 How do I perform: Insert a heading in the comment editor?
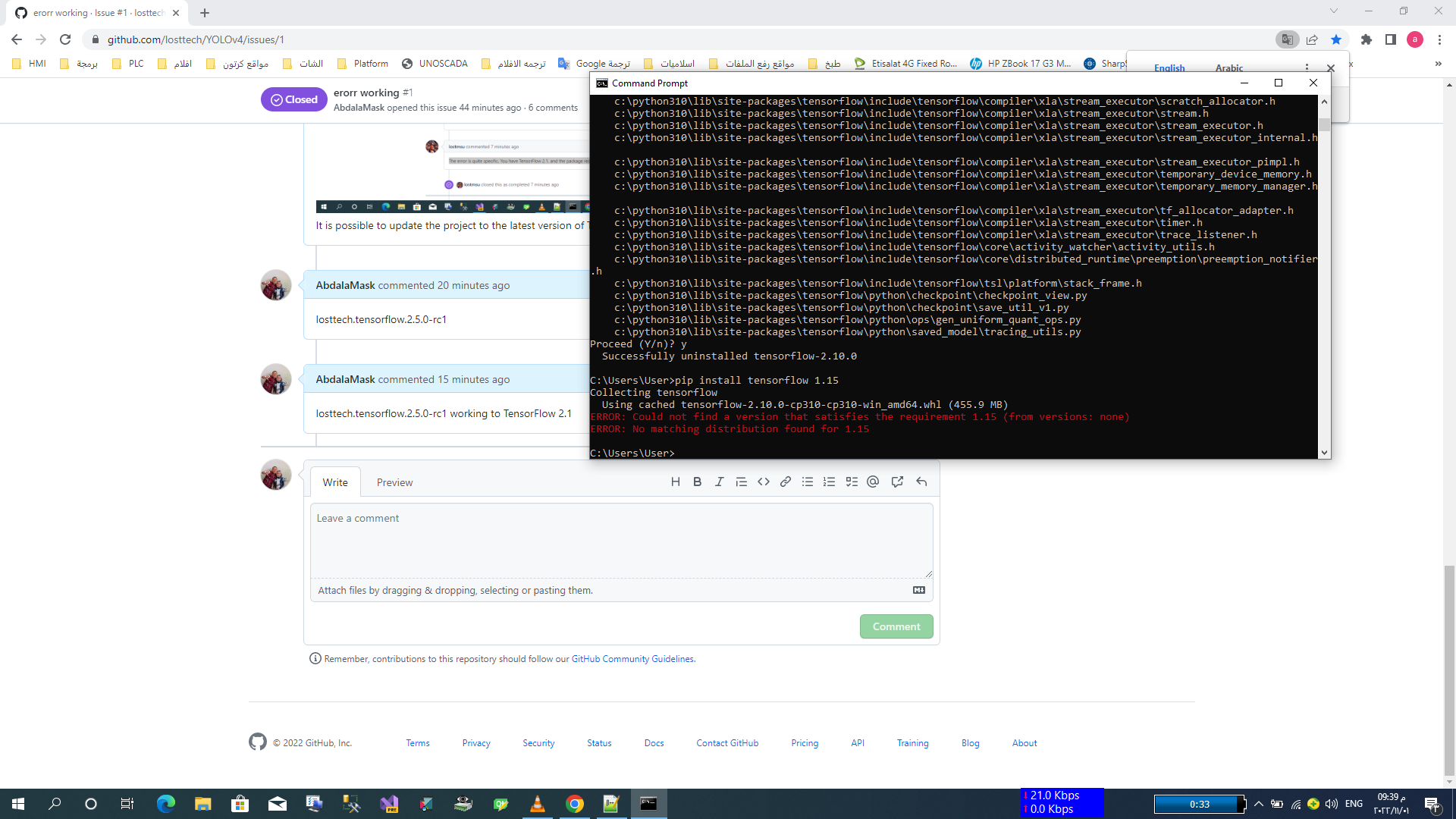tap(676, 482)
